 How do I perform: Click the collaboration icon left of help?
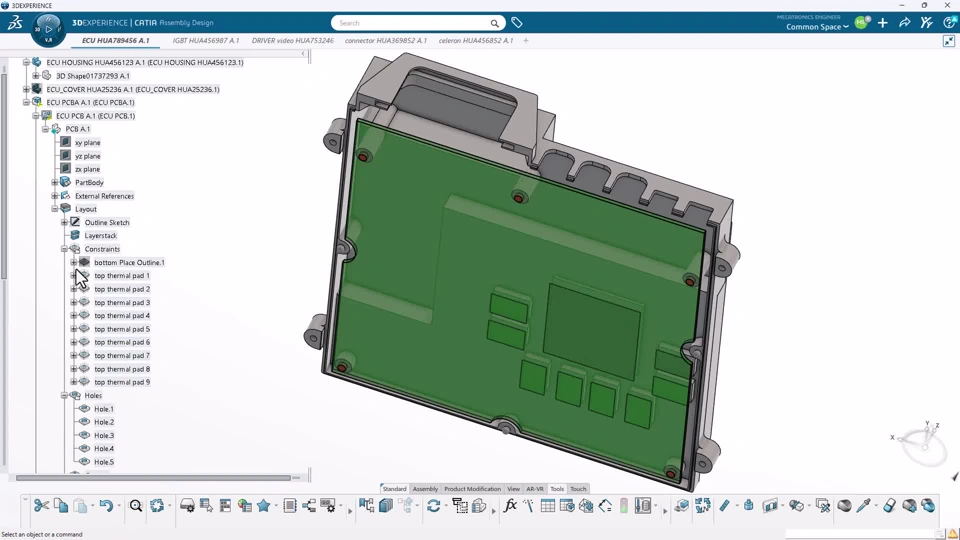coord(926,23)
